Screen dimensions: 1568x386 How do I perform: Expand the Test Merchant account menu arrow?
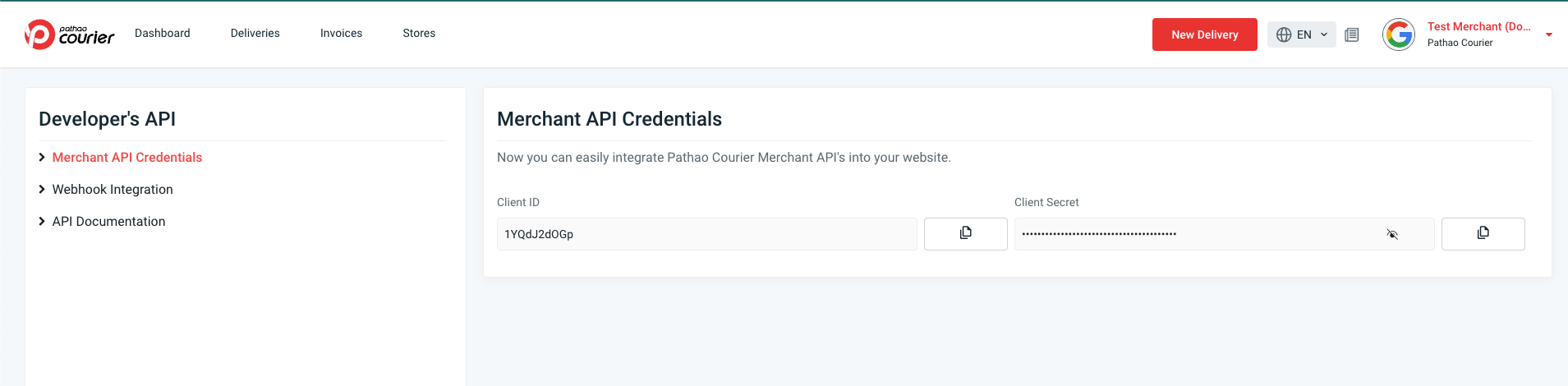pos(1549,34)
